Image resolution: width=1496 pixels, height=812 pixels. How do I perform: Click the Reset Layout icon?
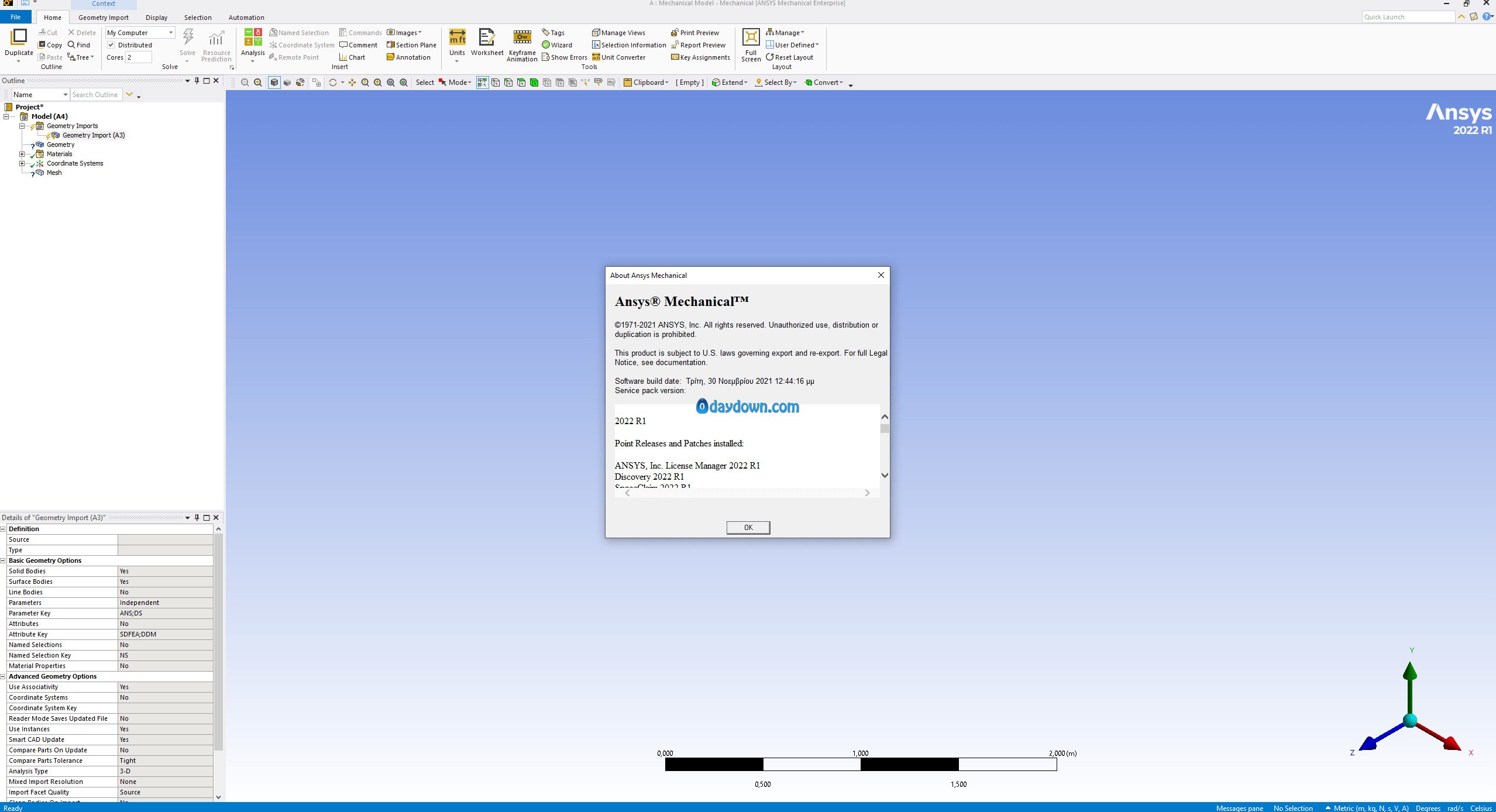[770, 57]
